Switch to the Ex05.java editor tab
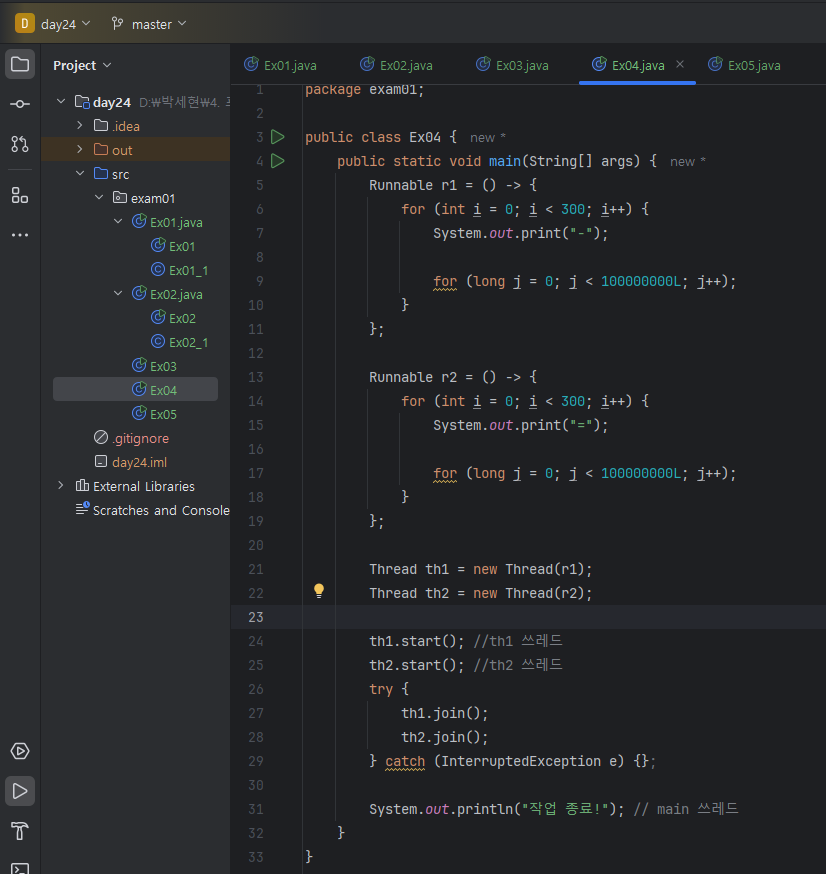The image size is (826, 874). [745, 65]
